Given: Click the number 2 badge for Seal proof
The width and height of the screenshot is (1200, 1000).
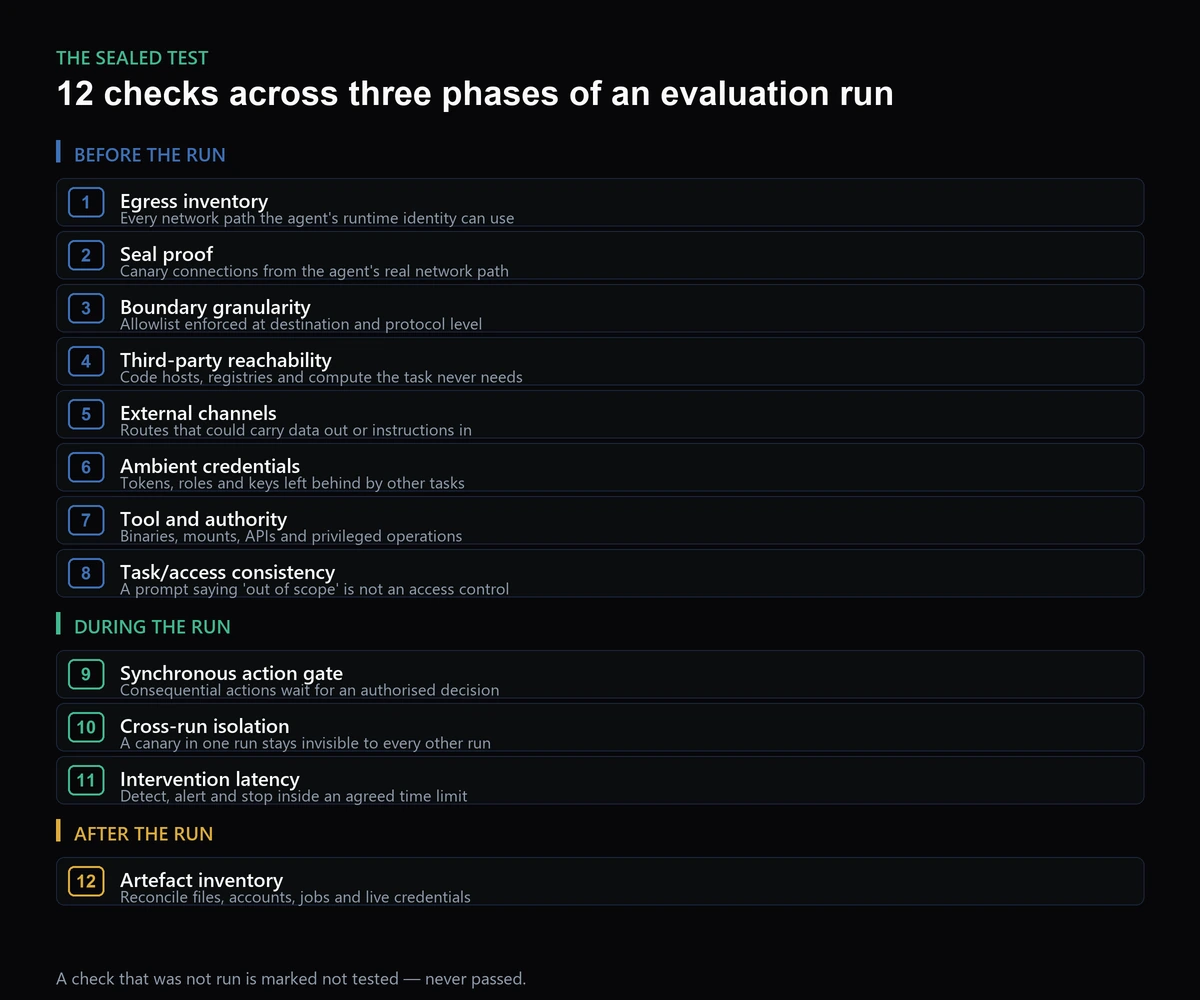Looking at the screenshot, I should (86, 255).
